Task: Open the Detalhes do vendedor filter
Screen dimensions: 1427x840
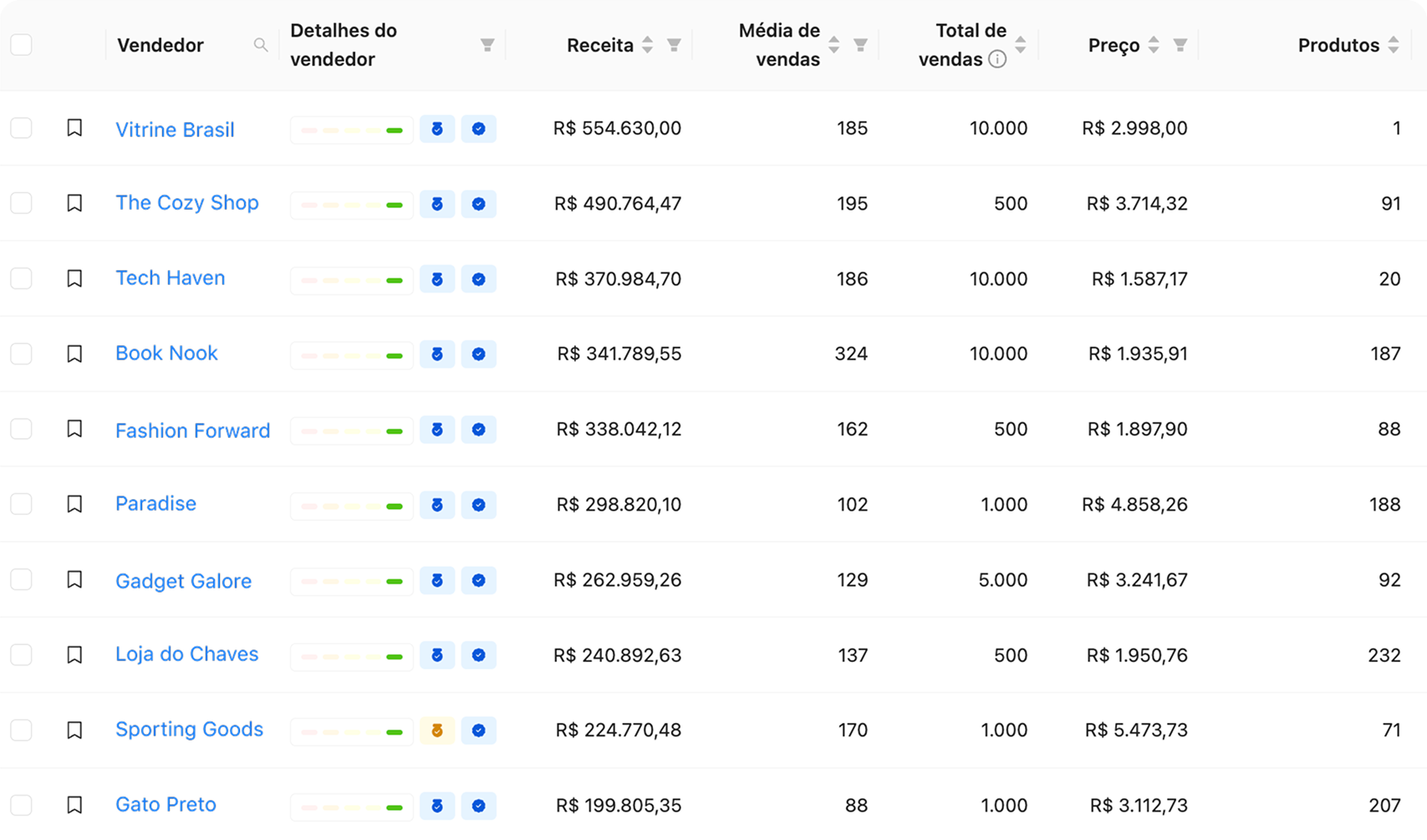Action: click(487, 45)
